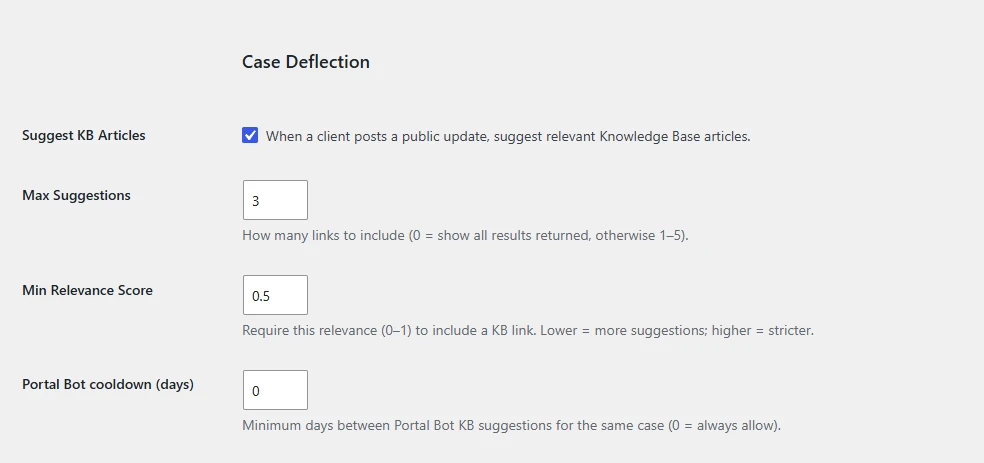Select the Portal Bot cooldown days field
The height and width of the screenshot is (463, 984).
[275, 390]
